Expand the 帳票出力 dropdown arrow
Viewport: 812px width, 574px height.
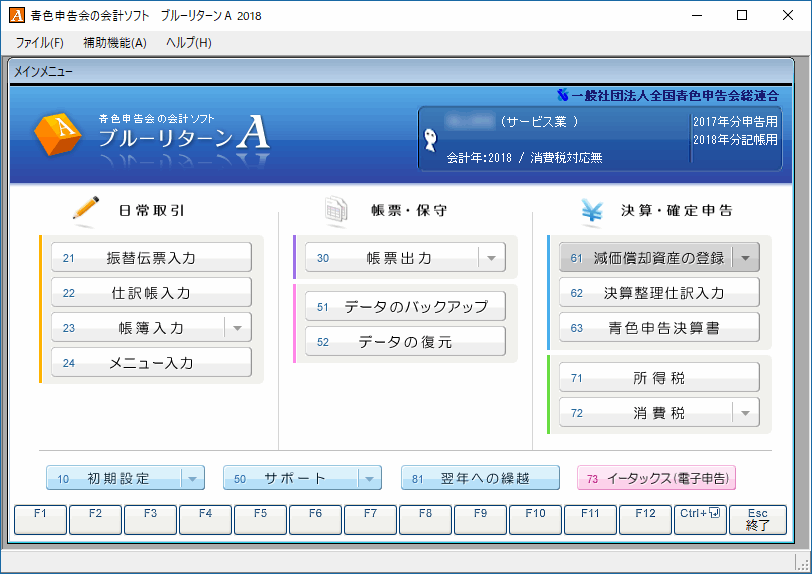point(491,258)
